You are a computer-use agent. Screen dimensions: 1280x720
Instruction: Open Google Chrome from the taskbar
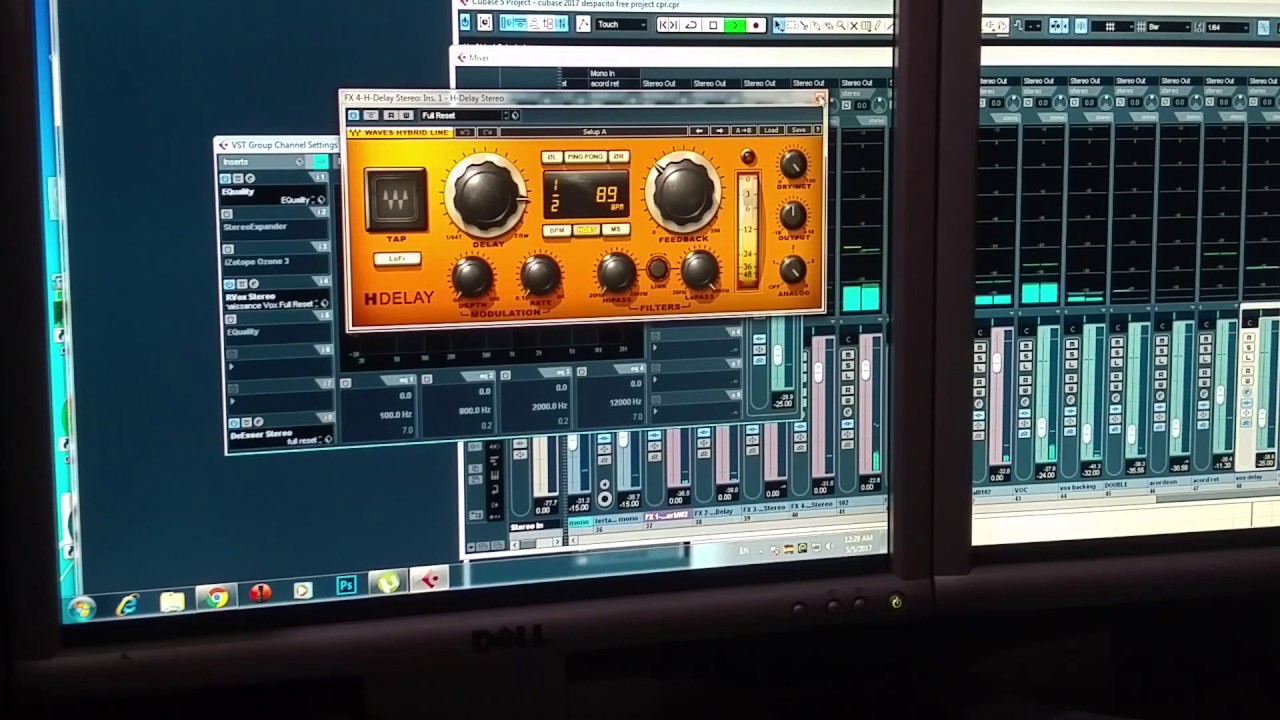click(216, 598)
